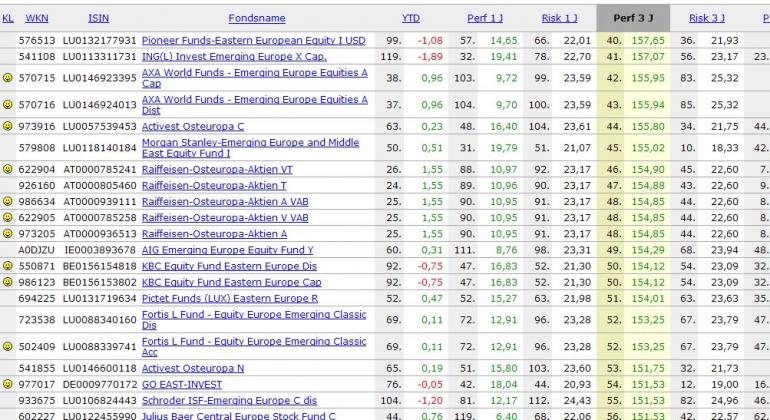Select ISIN cell IE0003893678

(100, 250)
